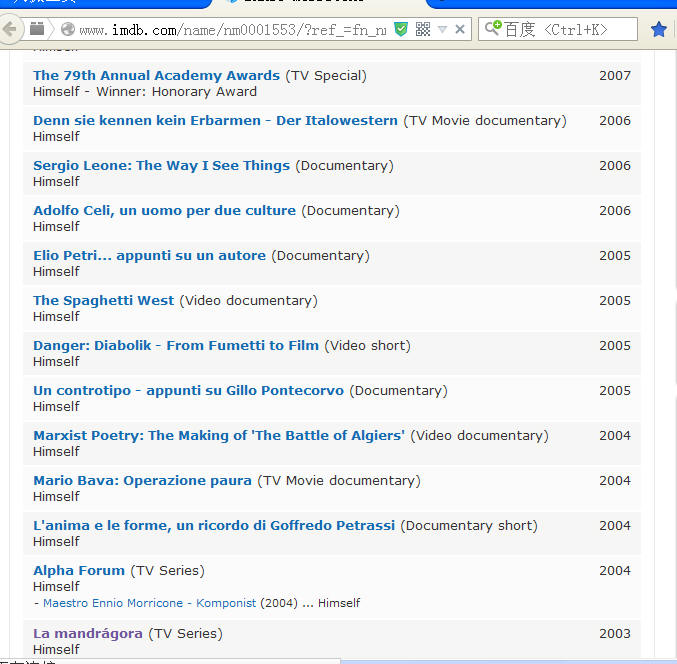Click the browser back arrow button
The image size is (677, 664).
click(x=9, y=29)
